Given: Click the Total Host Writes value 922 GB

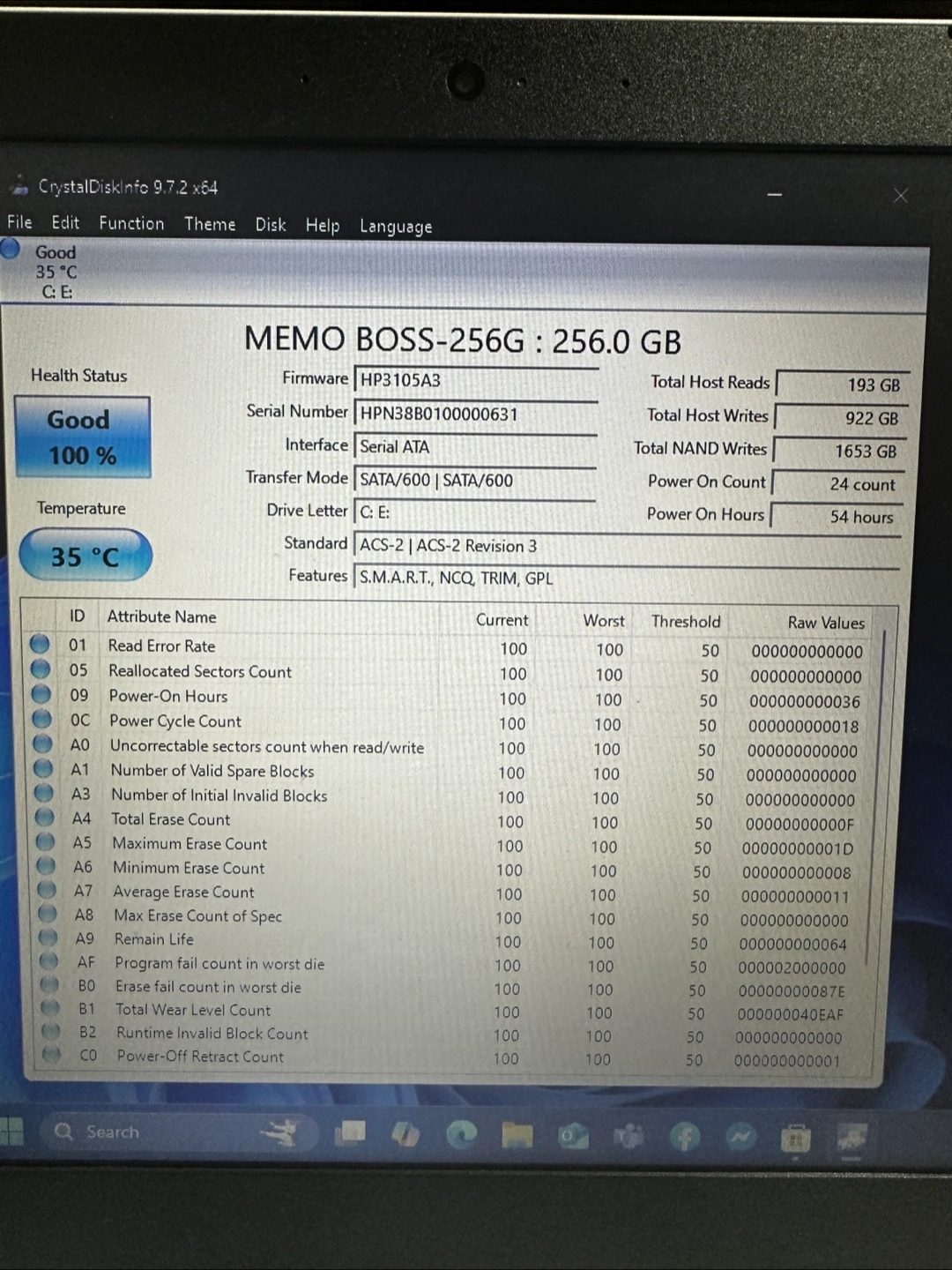Looking at the screenshot, I should tap(840, 418).
